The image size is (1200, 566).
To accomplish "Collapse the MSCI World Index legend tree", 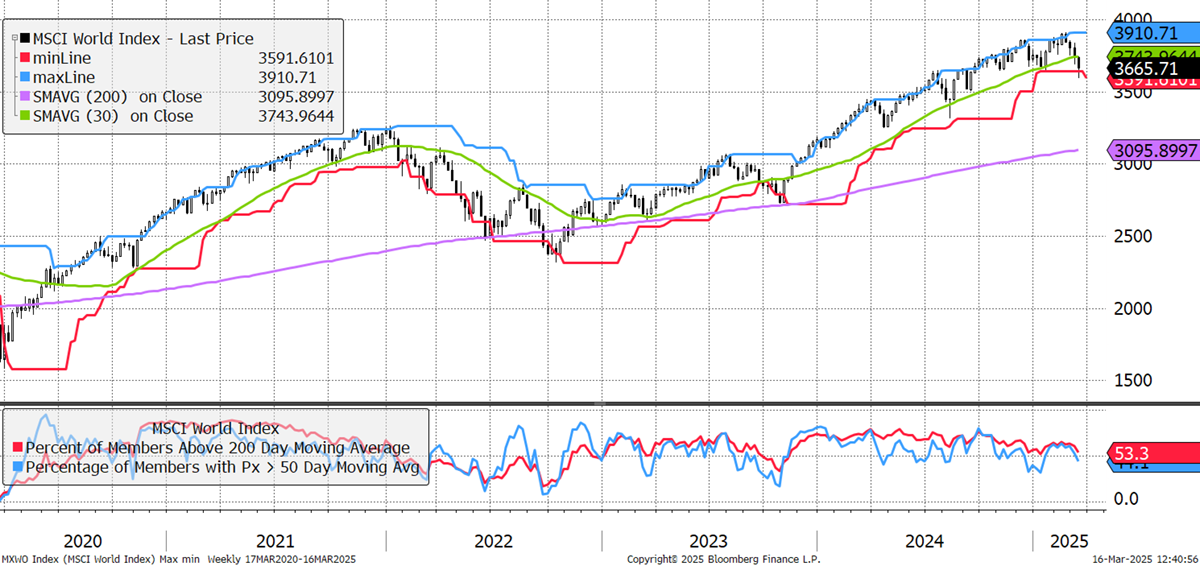I will click(x=13, y=37).
